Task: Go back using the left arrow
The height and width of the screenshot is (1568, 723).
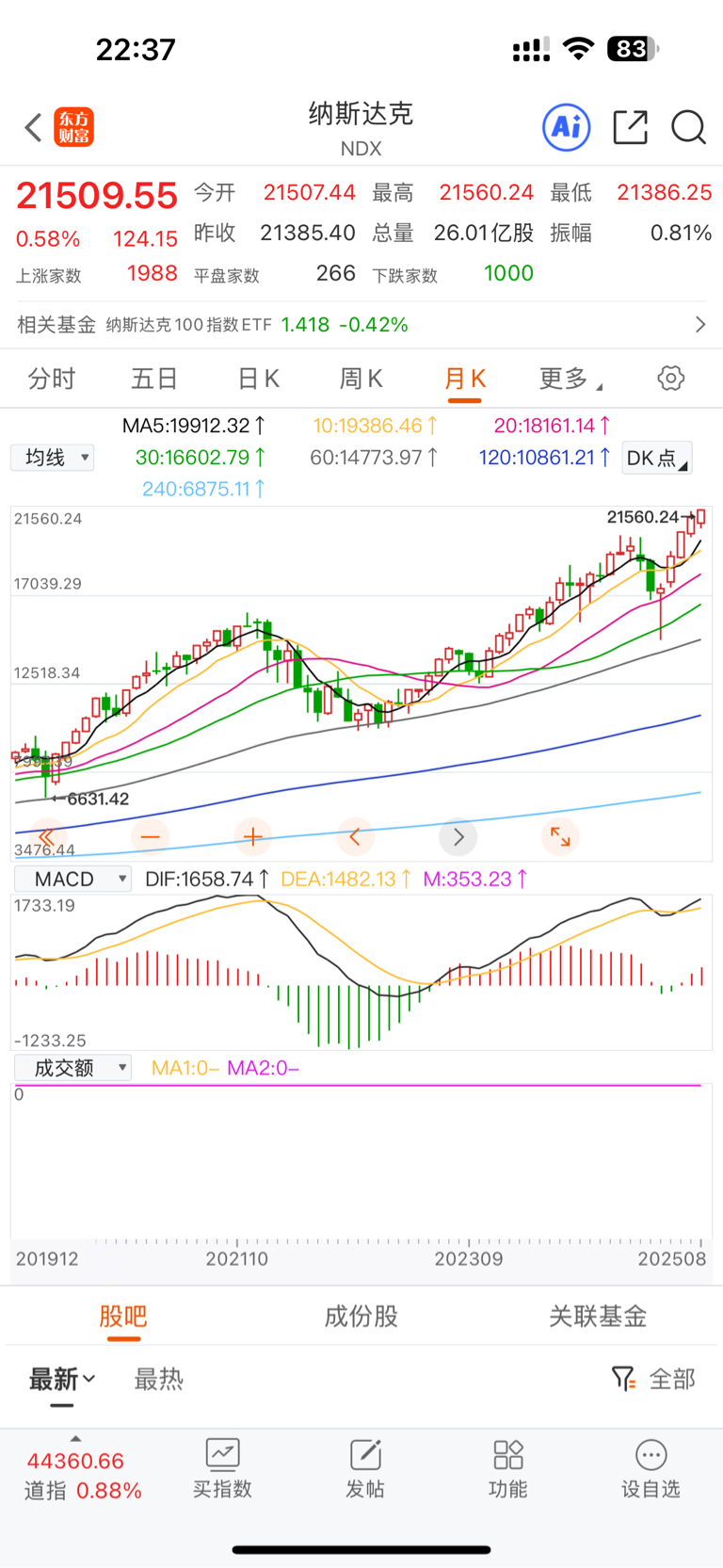Action: tap(33, 127)
